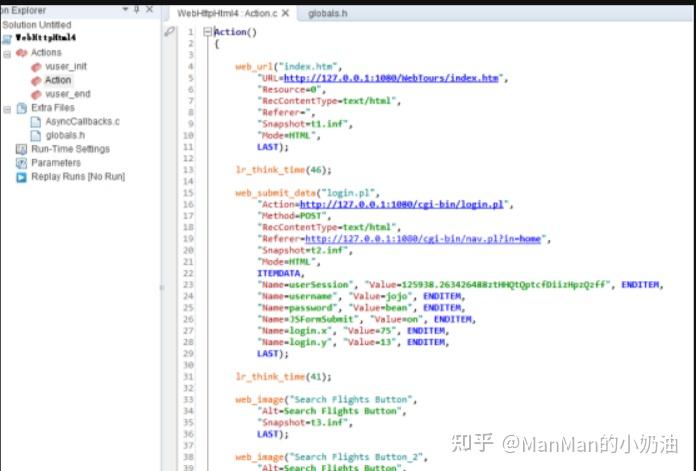Image resolution: width=696 pixels, height=471 pixels.
Task: Select AsyncCallbacks.c in Extra Files
Action: tap(83, 122)
